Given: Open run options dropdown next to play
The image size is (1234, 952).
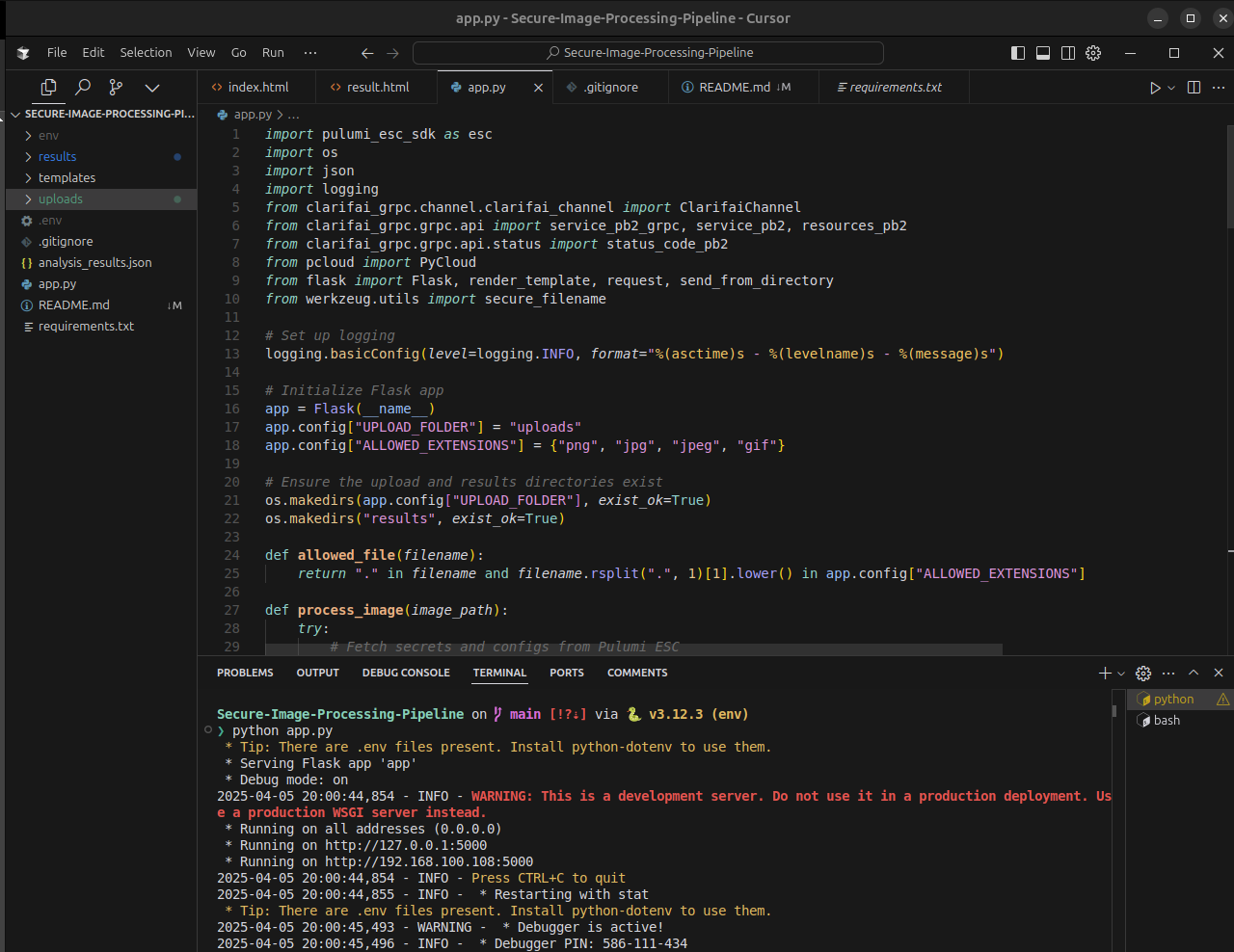Looking at the screenshot, I should [1171, 88].
